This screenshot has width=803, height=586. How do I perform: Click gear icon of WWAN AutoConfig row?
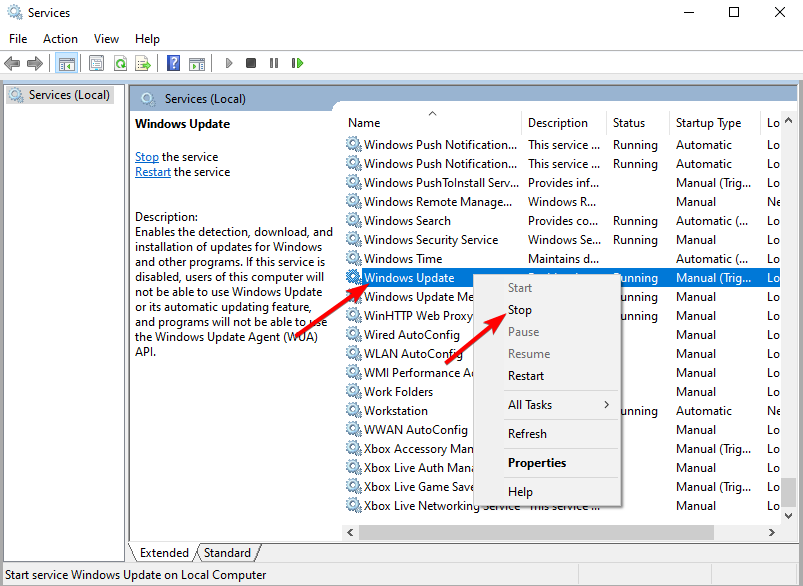coord(353,429)
